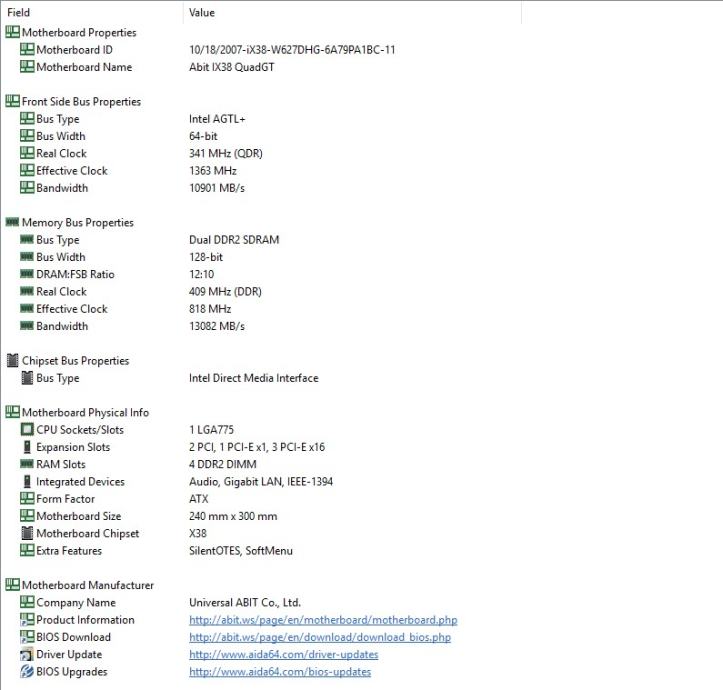Click the Motherboard Name row icon
Screen dimensions: 723x690
pyautogui.click(x=27, y=67)
